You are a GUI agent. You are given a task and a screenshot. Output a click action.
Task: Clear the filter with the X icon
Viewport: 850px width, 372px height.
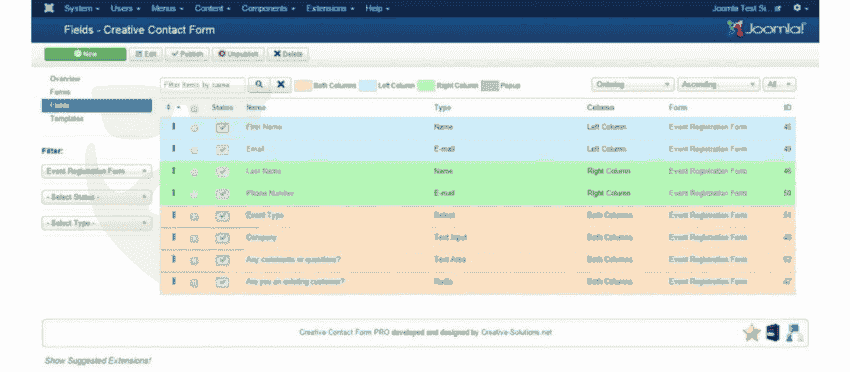(281, 85)
